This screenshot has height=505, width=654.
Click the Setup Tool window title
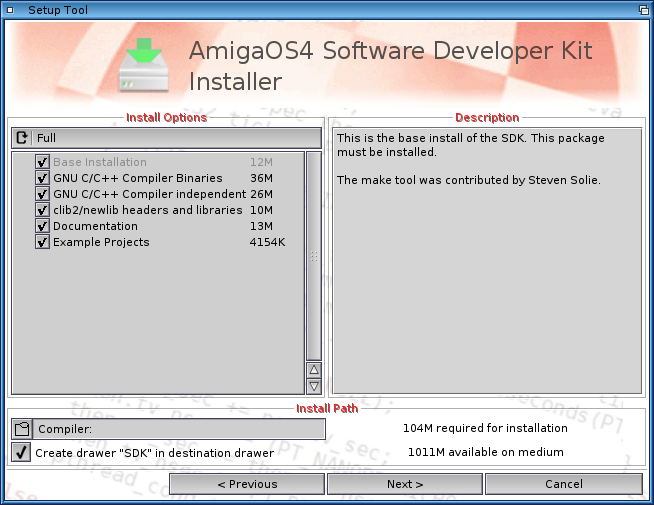[x=58, y=10]
